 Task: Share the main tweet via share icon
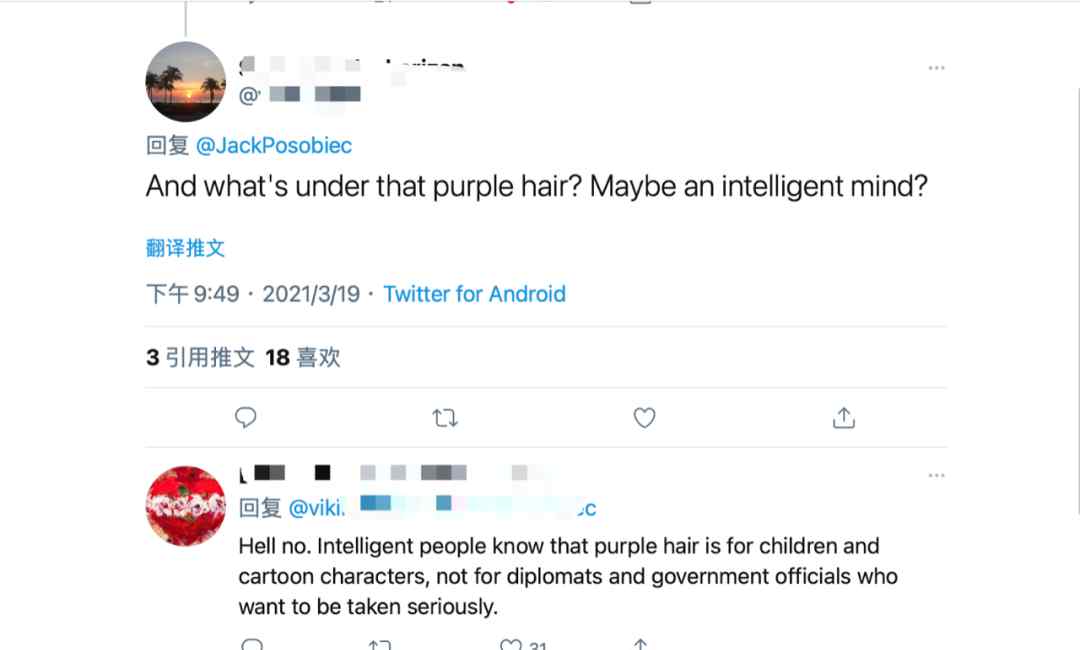(844, 418)
